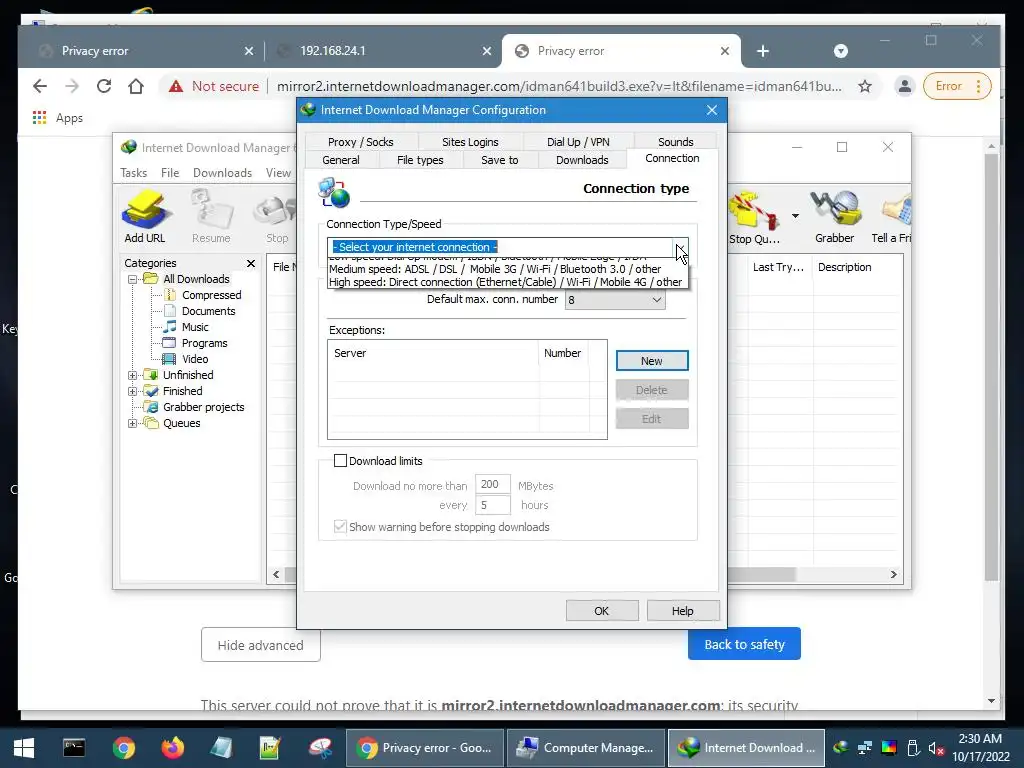This screenshot has width=1024, height=768.
Task: Click Last Try column header
Action: coord(778,267)
